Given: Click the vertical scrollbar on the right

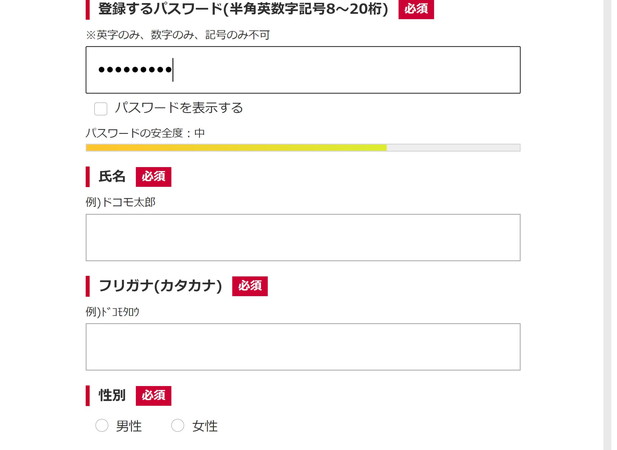Looking at the screenshot, I should coord(608,225).
